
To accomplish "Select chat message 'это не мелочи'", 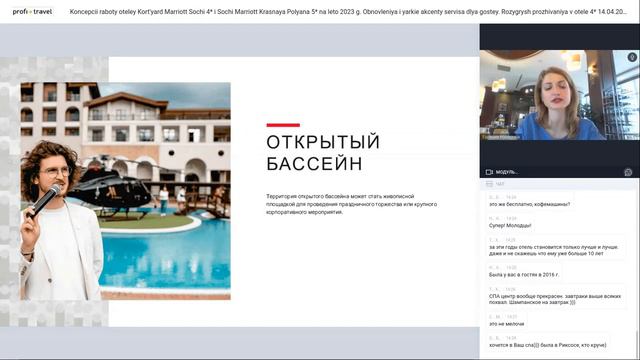I will (507, 324).
